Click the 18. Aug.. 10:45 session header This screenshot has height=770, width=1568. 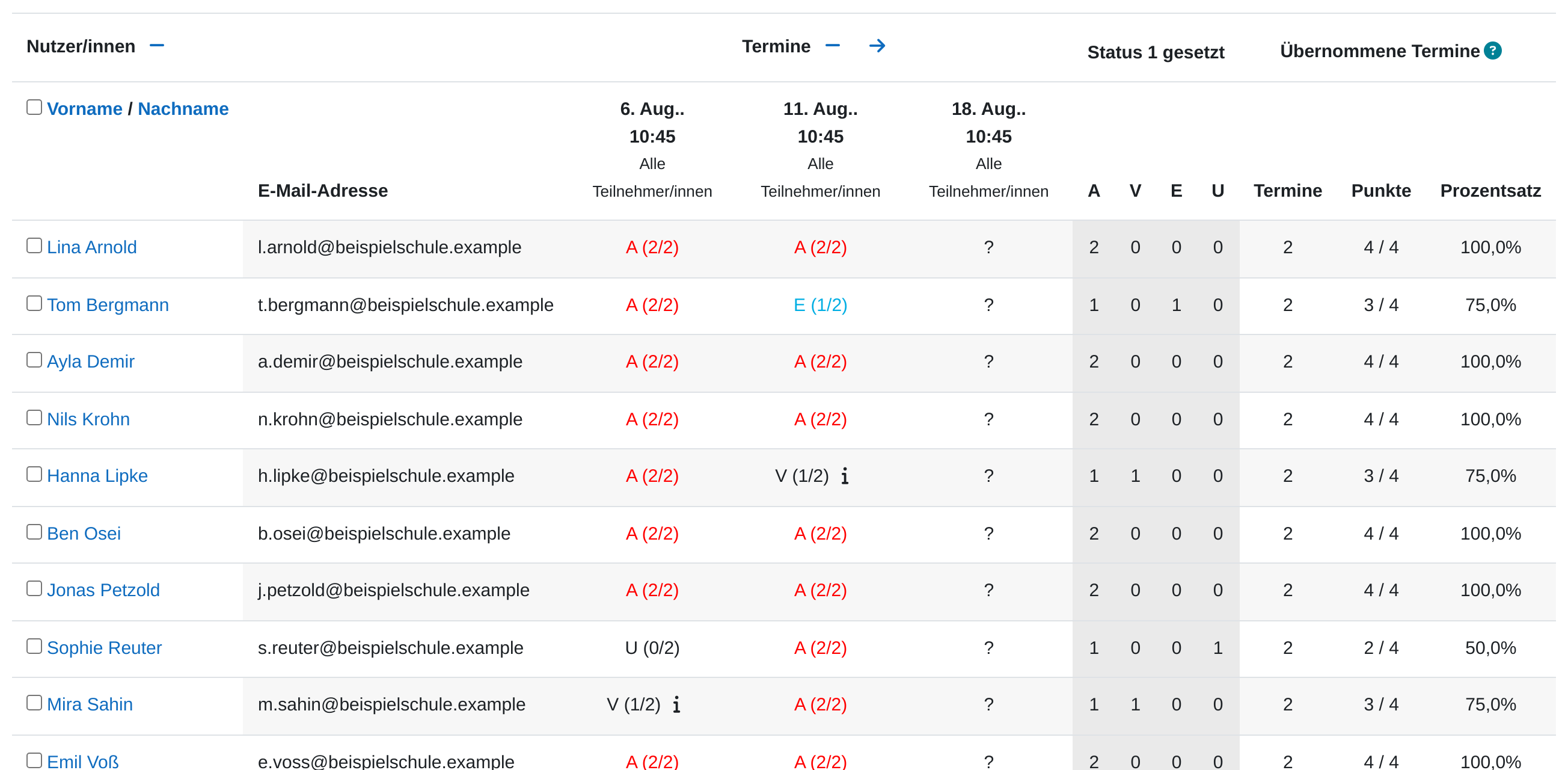(x=988, y=123)
